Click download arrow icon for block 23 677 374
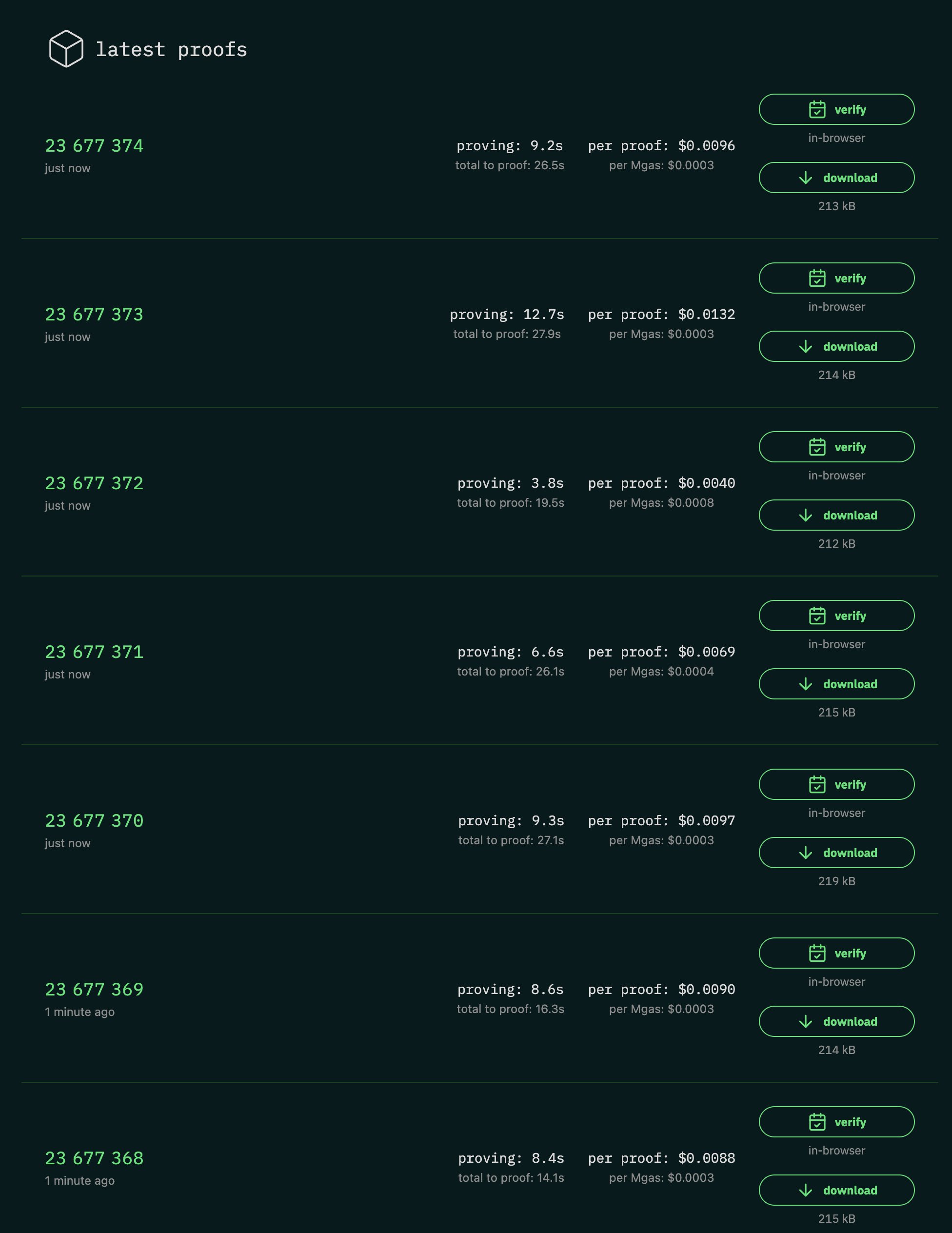This screenshot has height=1233, width=952. click(x=806, y=178)
